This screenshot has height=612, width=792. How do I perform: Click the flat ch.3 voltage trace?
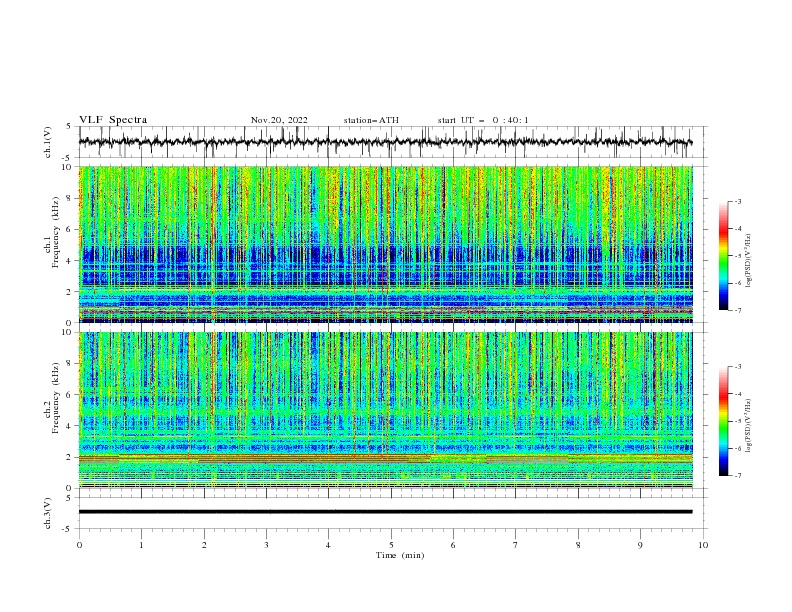[x=385, y=512]
